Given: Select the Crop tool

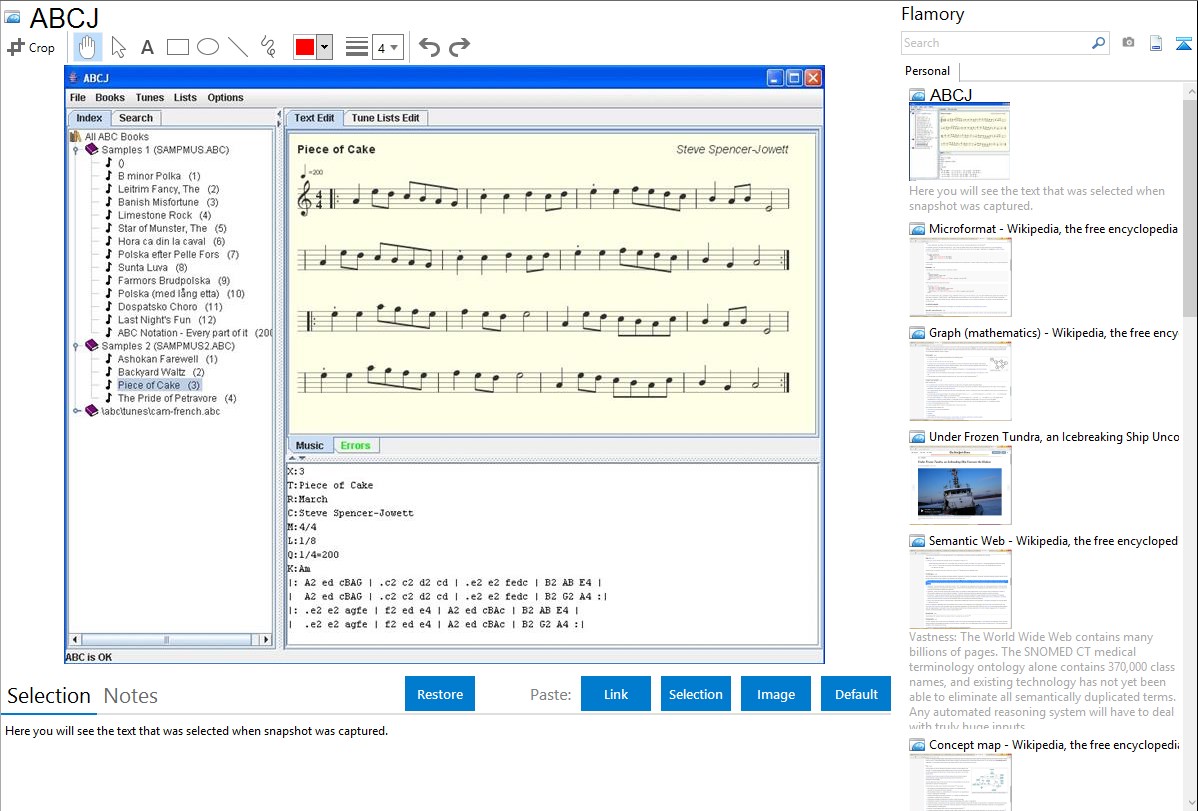Looking at the screenshot, I should click(x=31, y=47).
